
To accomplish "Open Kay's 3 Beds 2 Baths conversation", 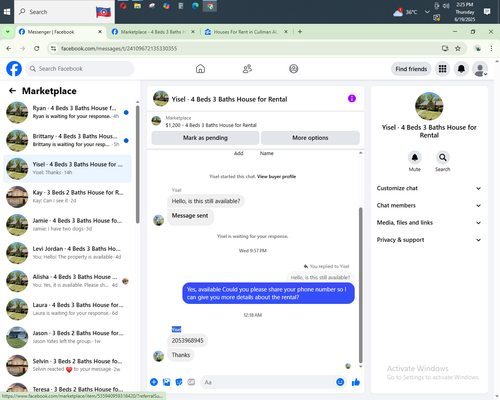I will click(67, 197).
